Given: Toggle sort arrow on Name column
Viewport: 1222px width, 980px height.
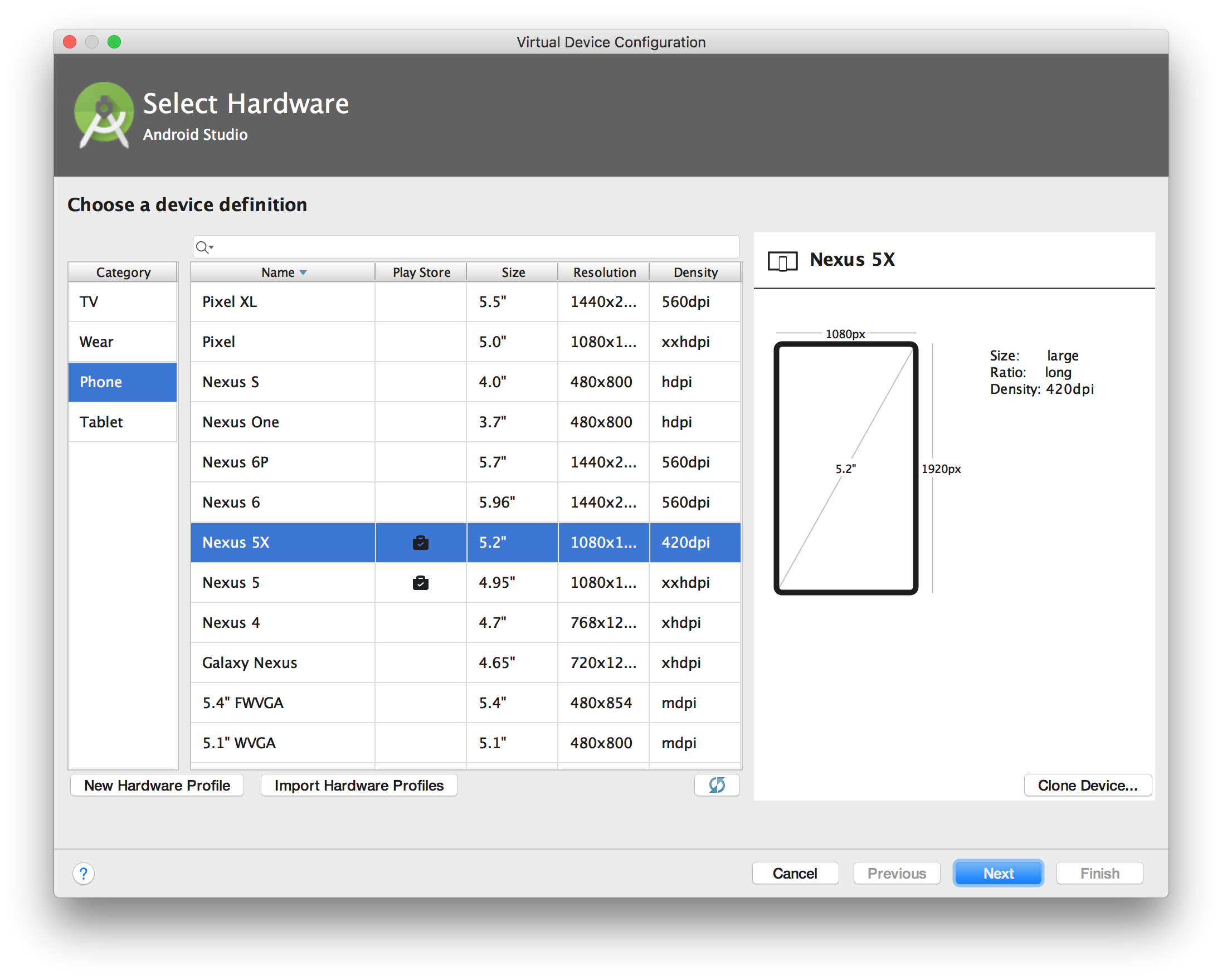Looking at the screenshot, I should (x=303, y=272).
